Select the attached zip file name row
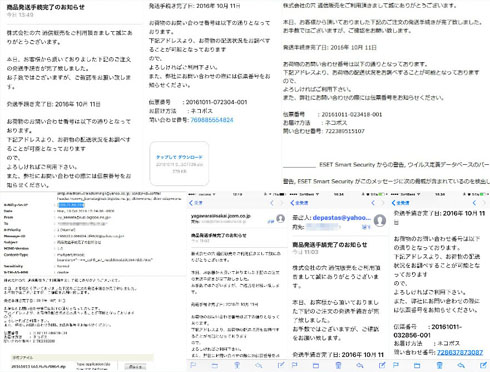Screen dimensions: 490x372 point(39,366)
